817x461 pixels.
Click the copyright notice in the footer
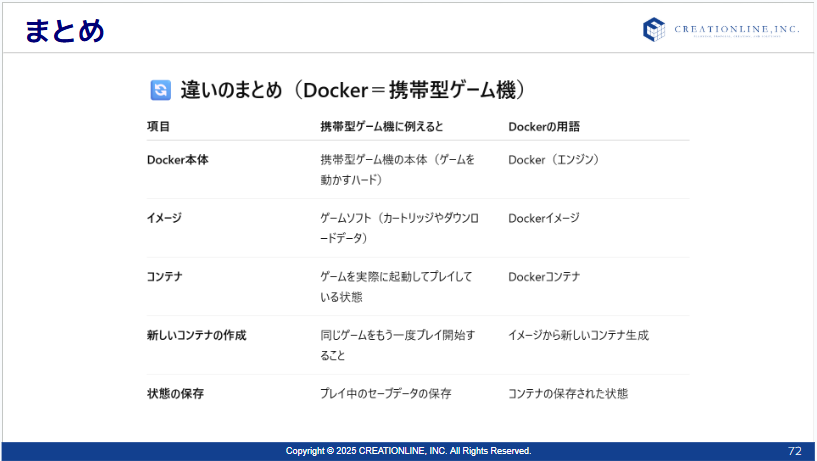(x=408, y=451)
